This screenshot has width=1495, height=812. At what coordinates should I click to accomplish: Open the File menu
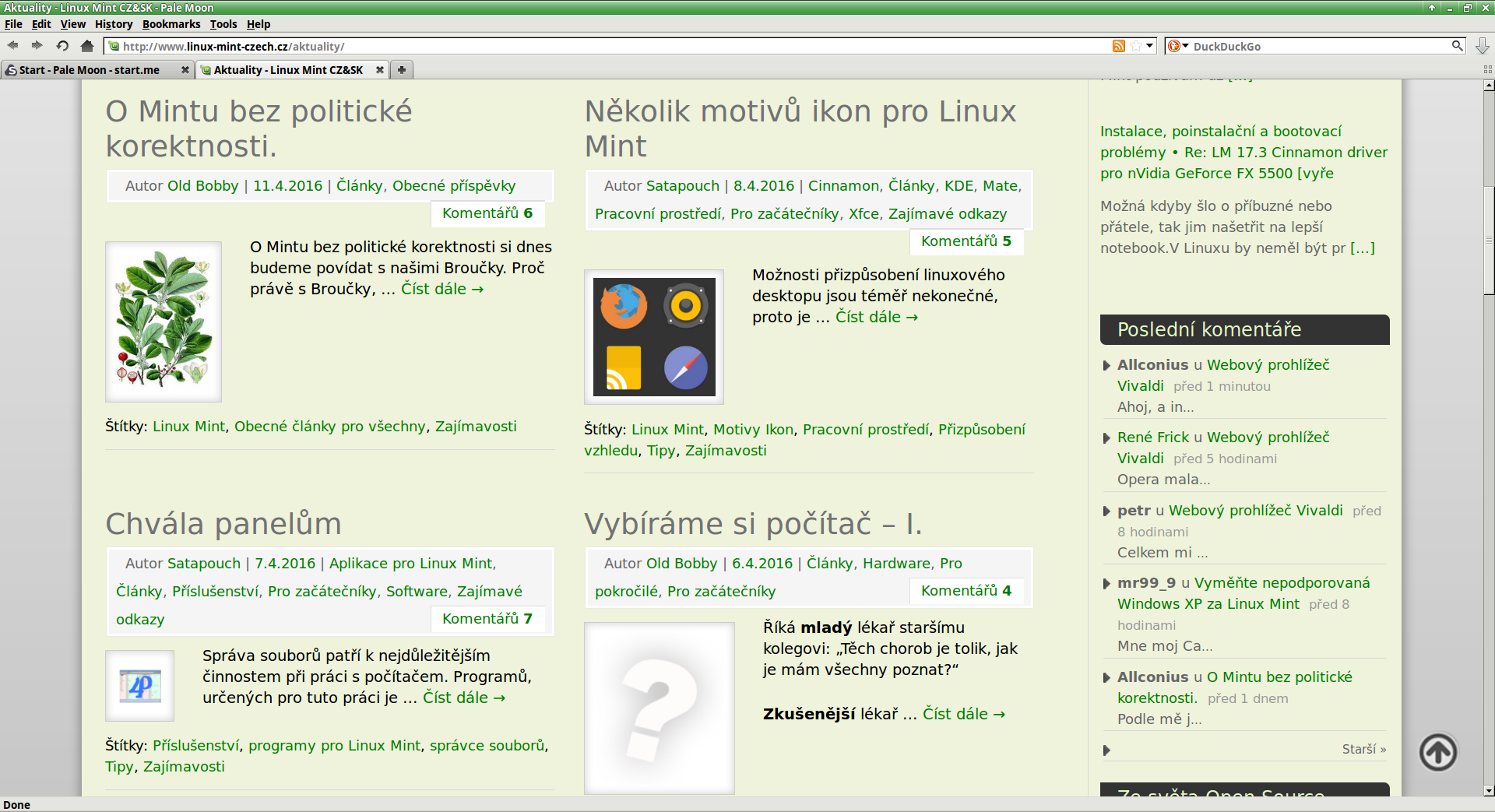pyautogui.click(x=13, y=24)
